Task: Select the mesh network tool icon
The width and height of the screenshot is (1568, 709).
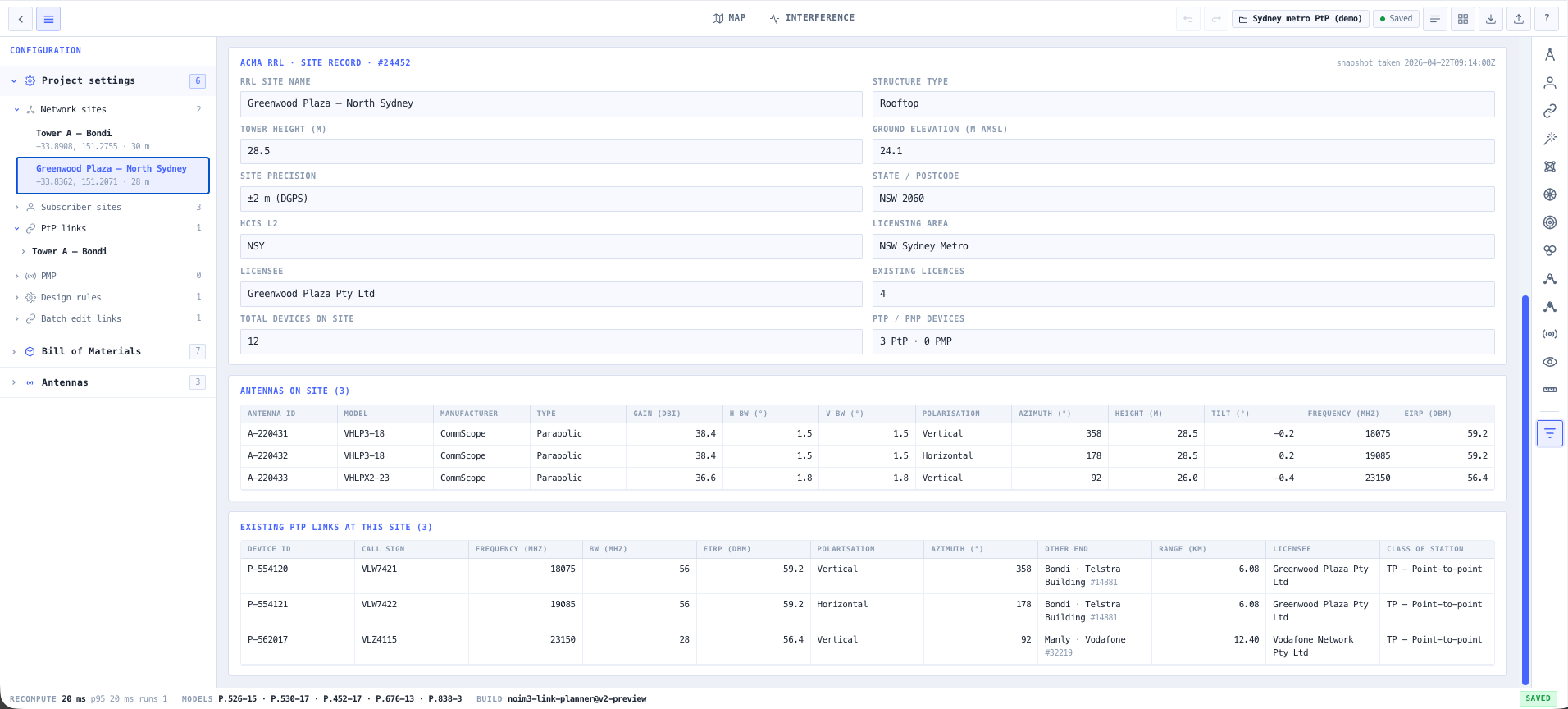Action: [x=1550, y=167]
